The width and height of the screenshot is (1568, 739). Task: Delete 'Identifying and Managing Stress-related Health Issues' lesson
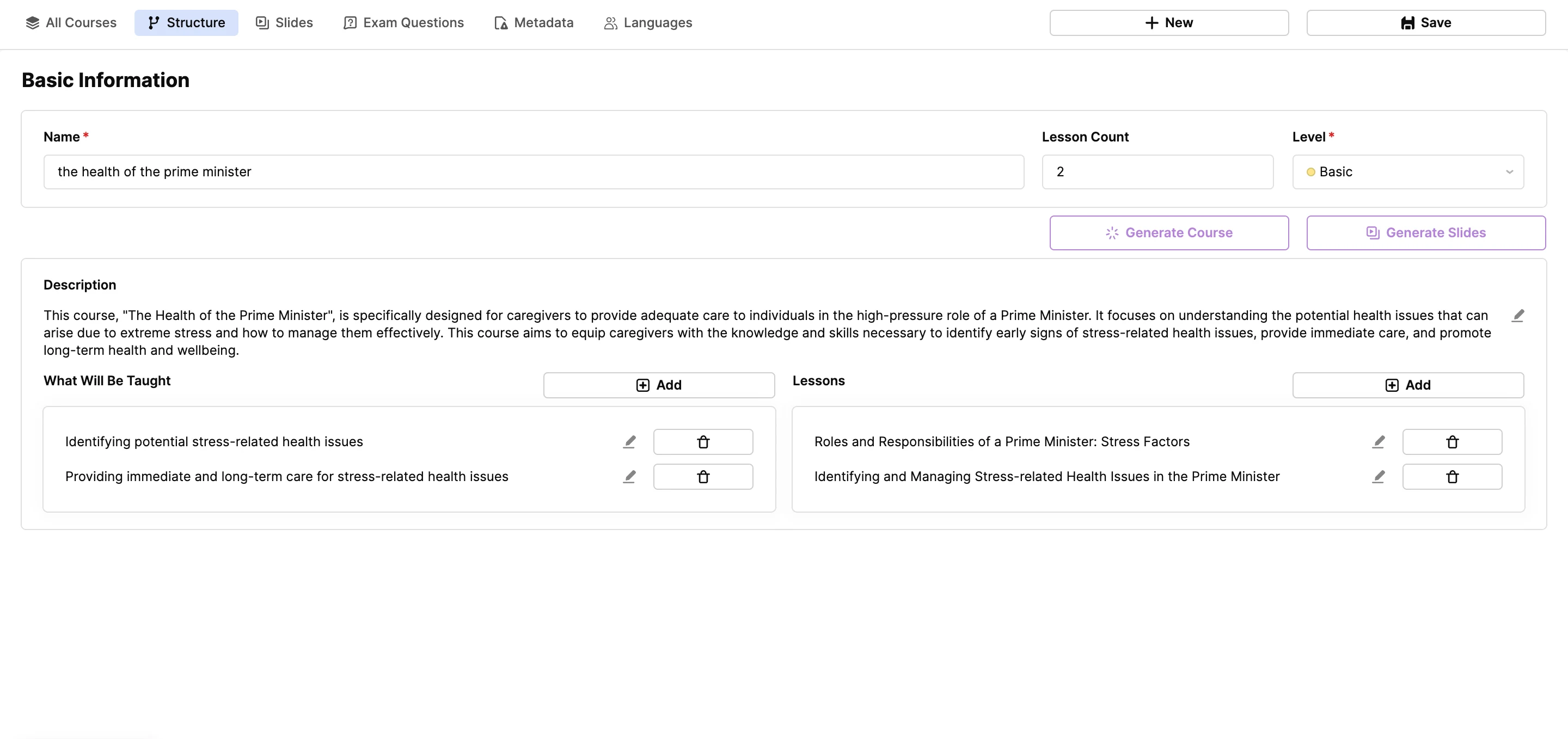(x=1451, y=476)
